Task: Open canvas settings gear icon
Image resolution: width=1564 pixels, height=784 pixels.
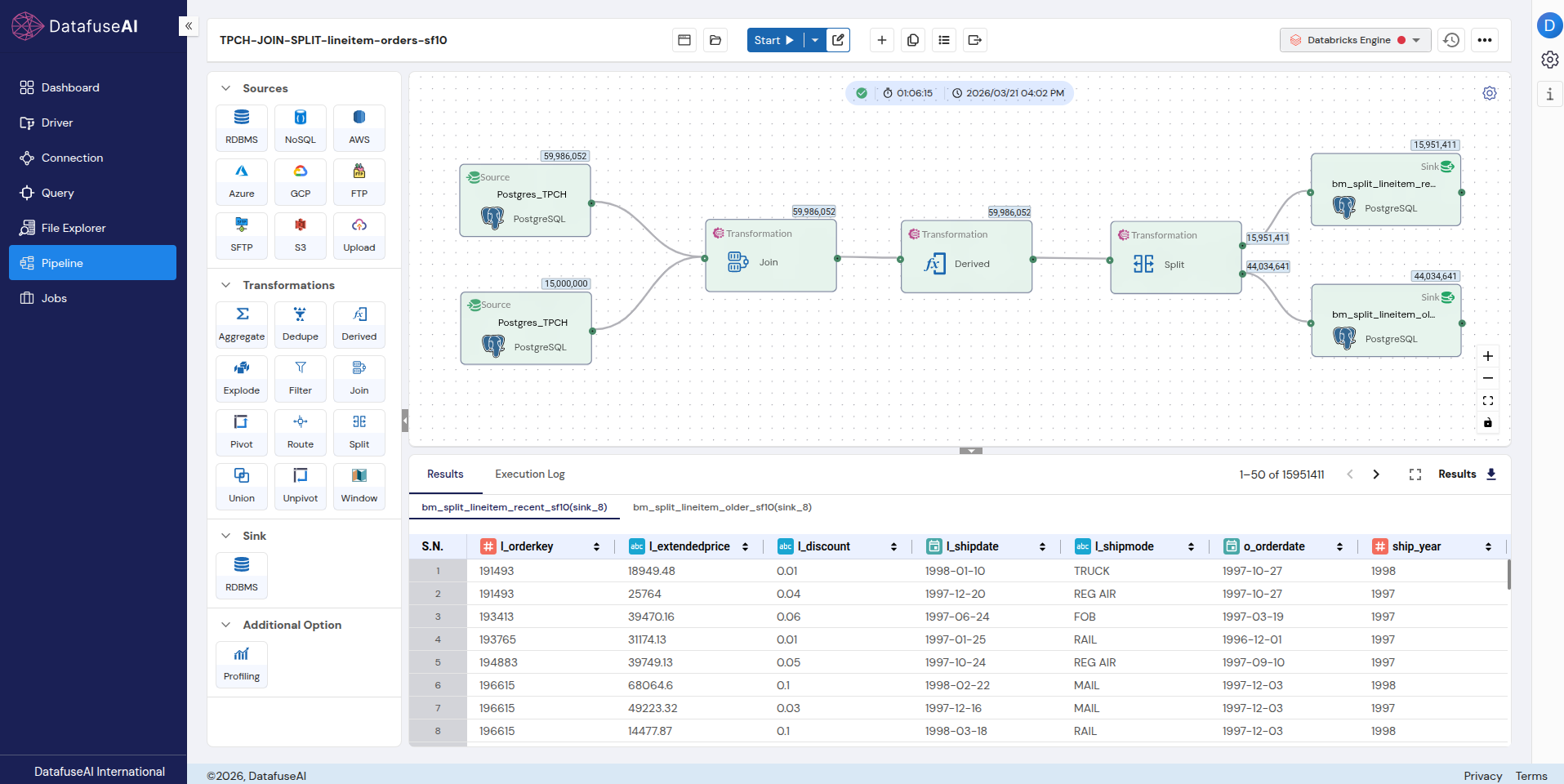Action: 1490,93
